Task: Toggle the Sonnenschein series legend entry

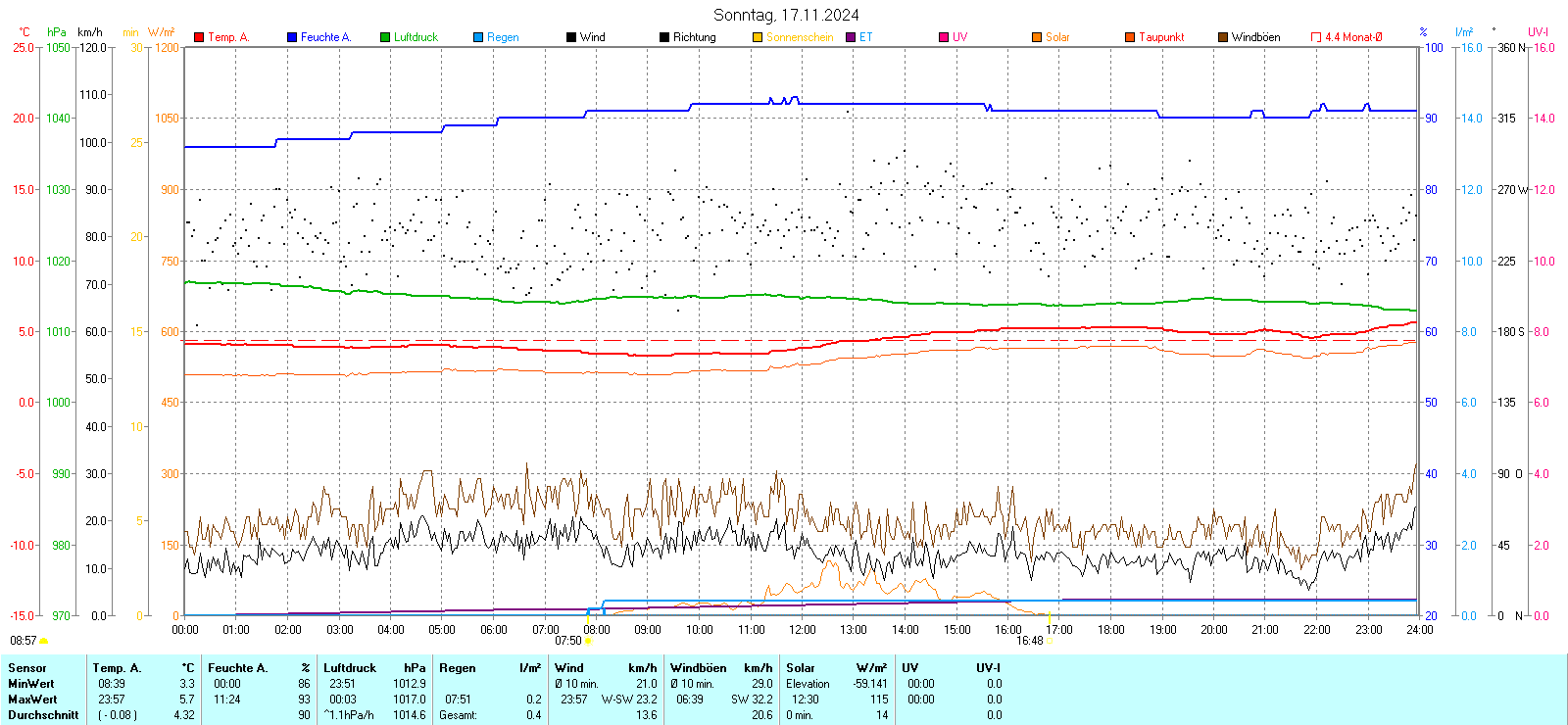Action: click(799, 37)
